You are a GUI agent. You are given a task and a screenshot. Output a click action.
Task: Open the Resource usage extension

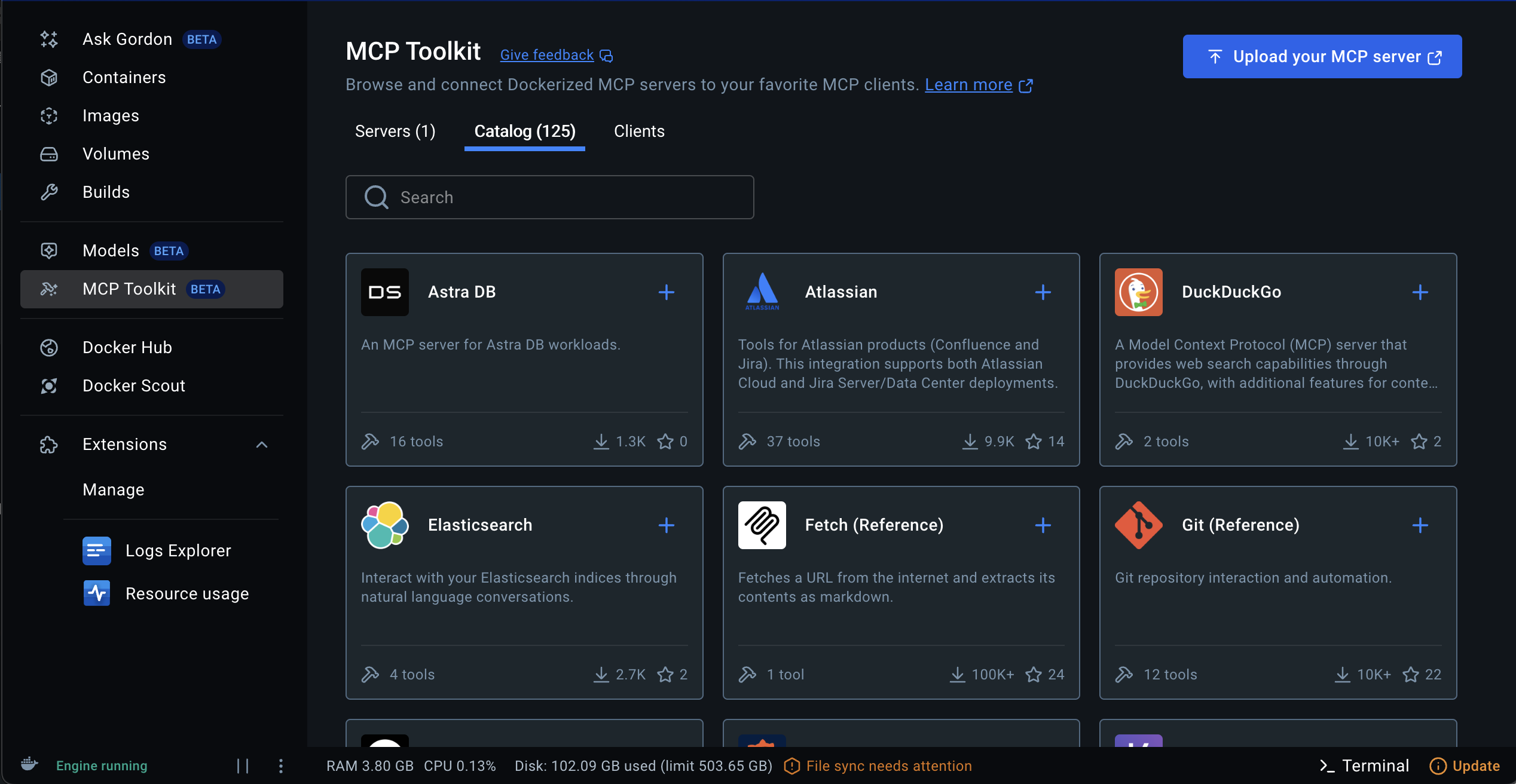tap(166, 594)
